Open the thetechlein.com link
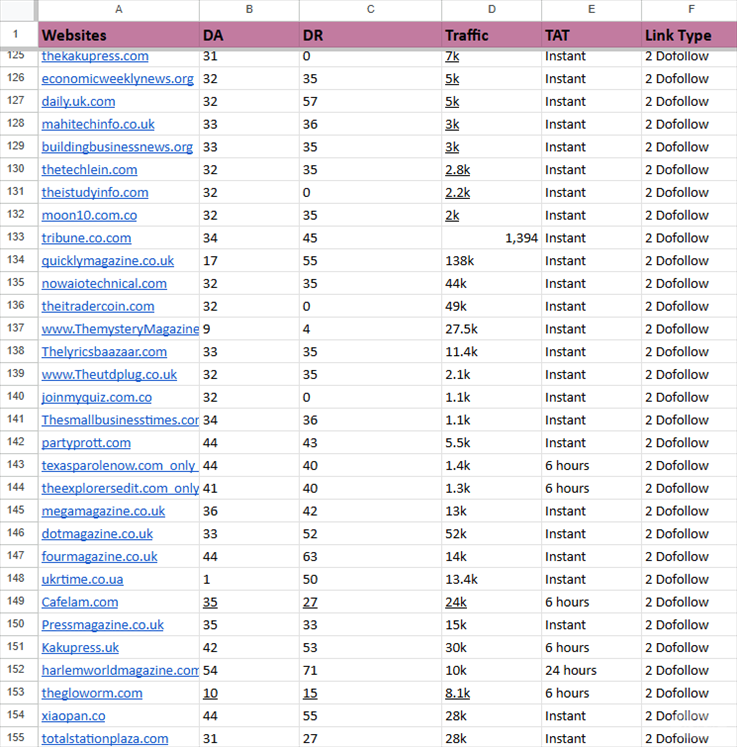 89,170
